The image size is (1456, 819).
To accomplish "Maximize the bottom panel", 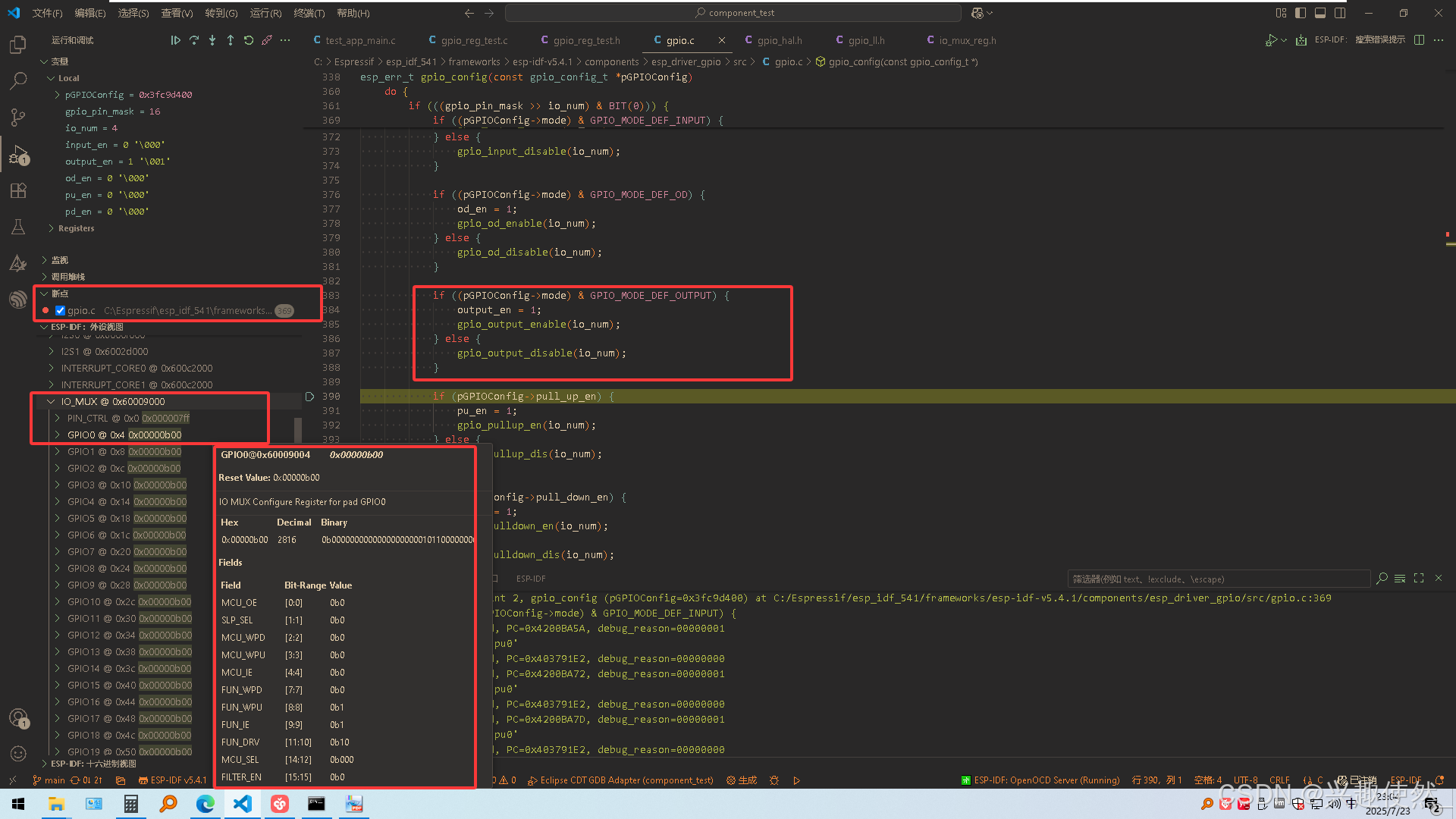I will click(1419, 579).
